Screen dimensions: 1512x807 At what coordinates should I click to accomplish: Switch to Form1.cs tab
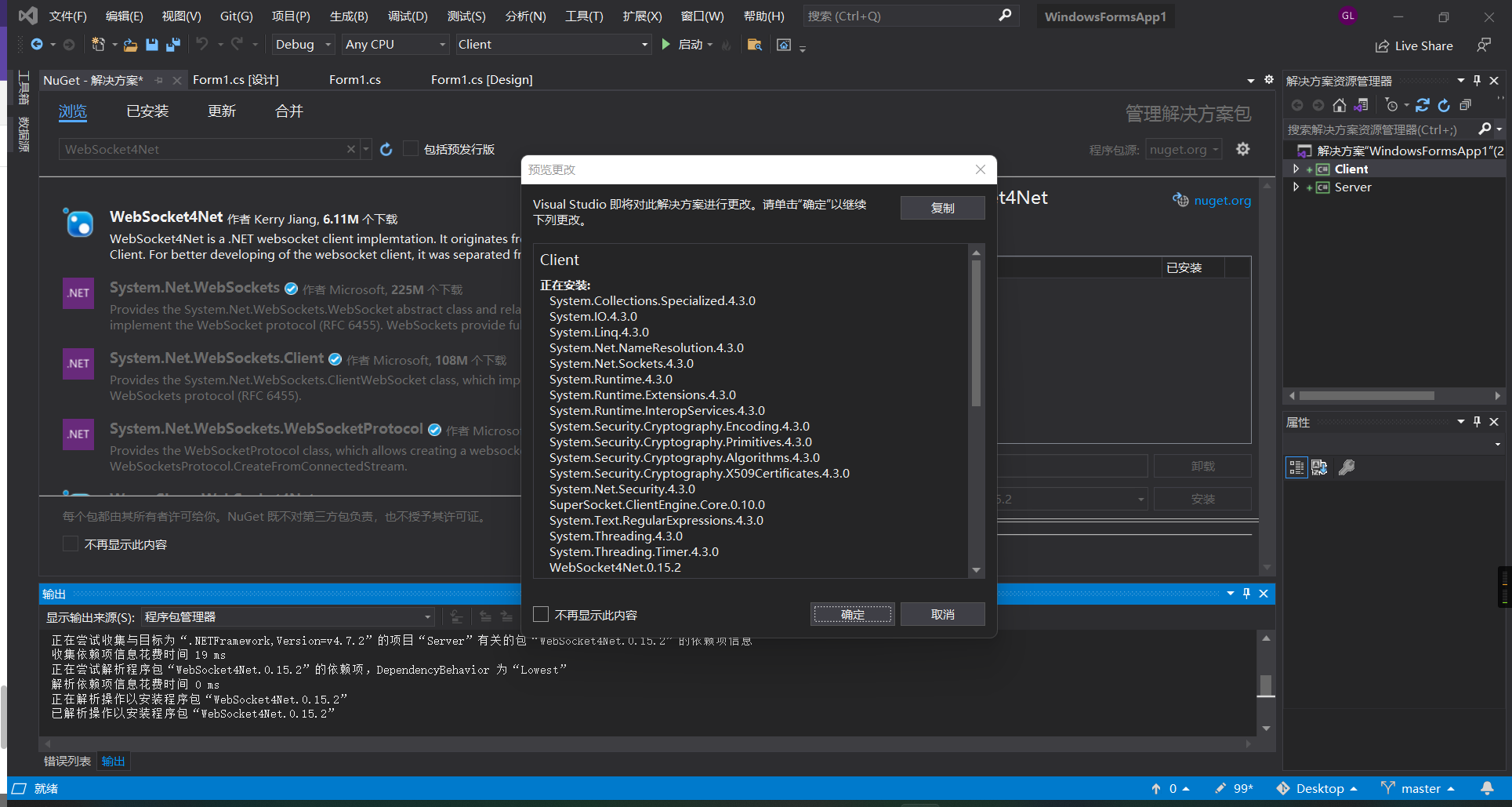(355, 79)
